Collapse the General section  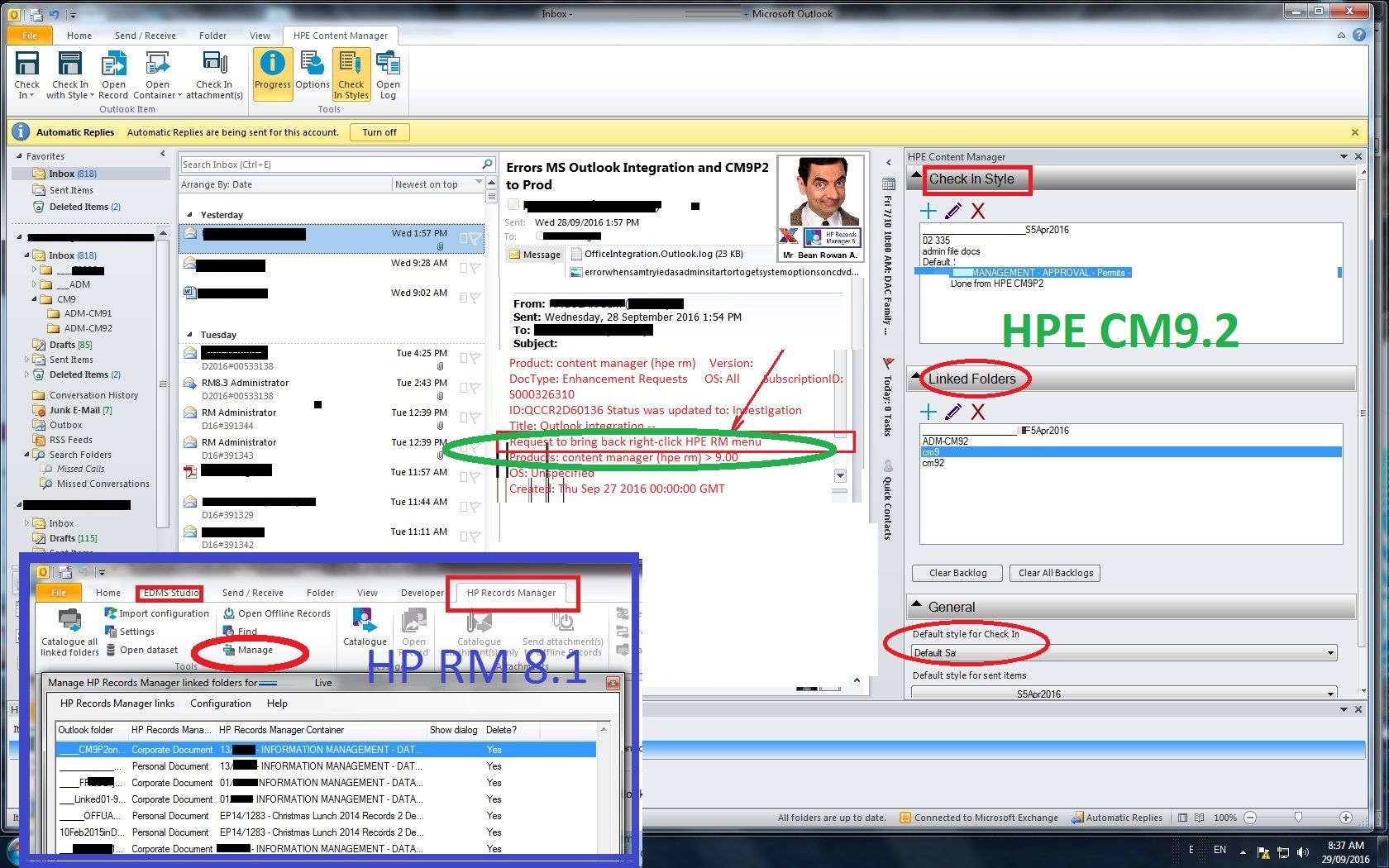pos(916,604)
